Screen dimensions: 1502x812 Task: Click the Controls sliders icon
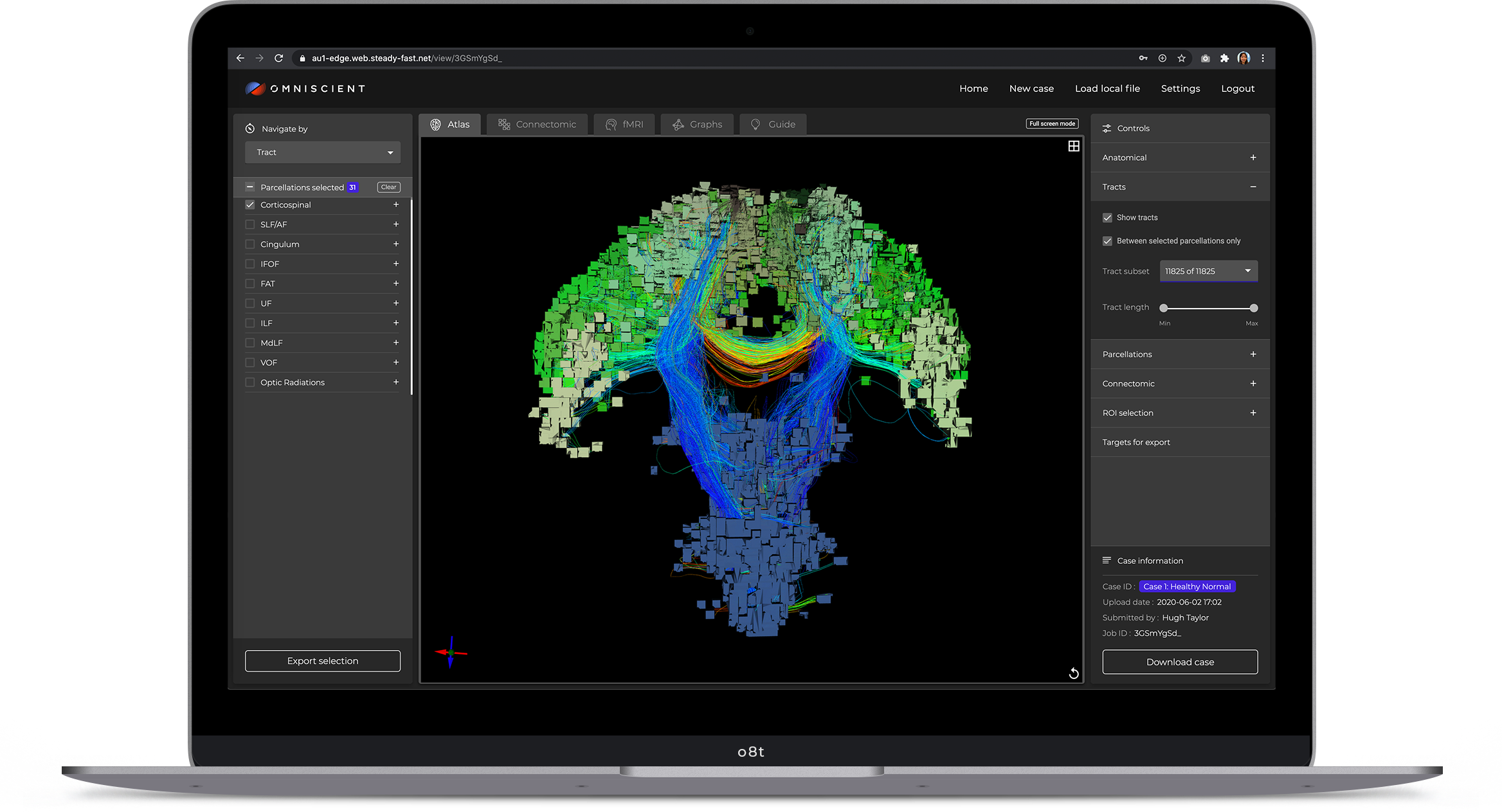[1107, 129]
